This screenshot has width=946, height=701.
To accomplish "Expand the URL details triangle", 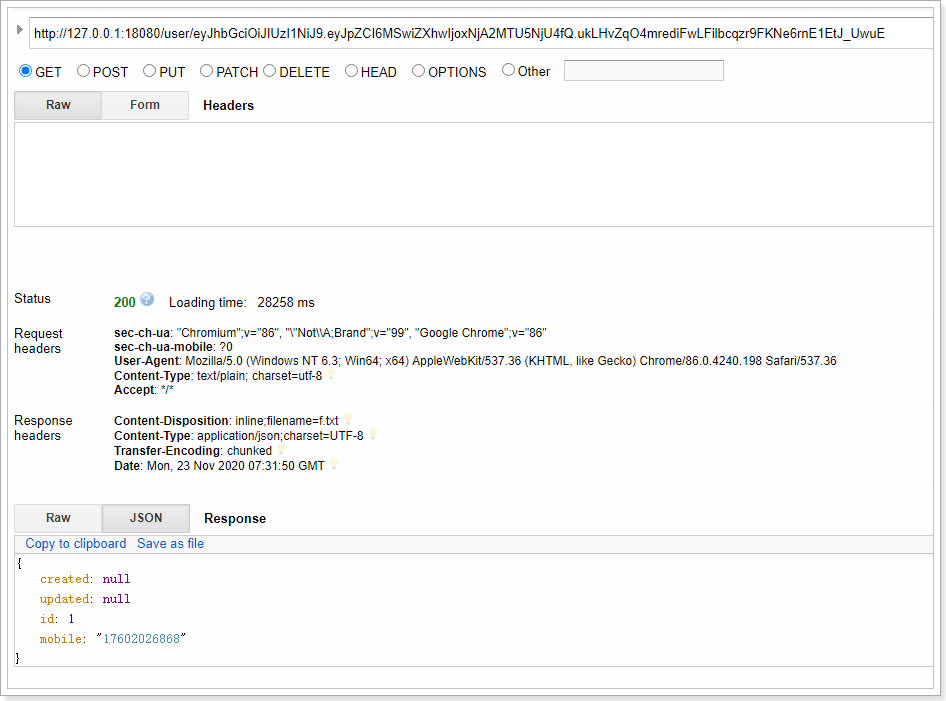I will tap(20, 32).
